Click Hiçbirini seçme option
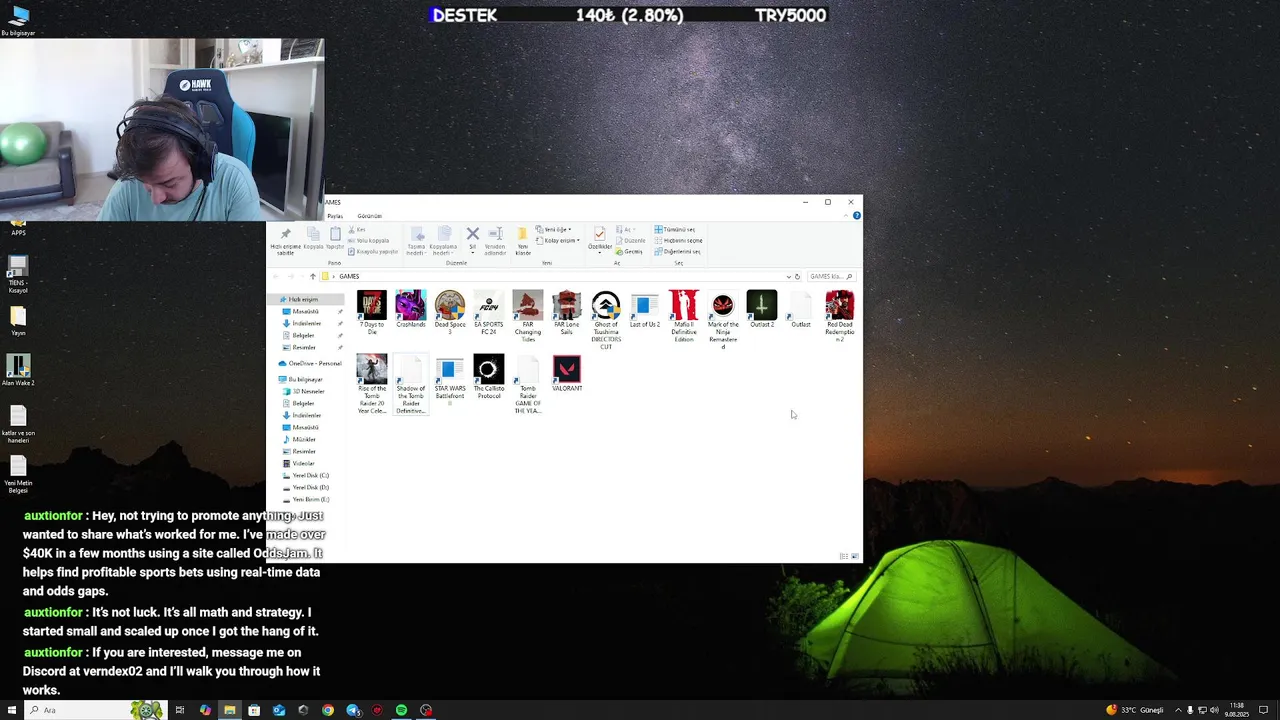Viewport: 1280px width, 720px height. (678, 241)
